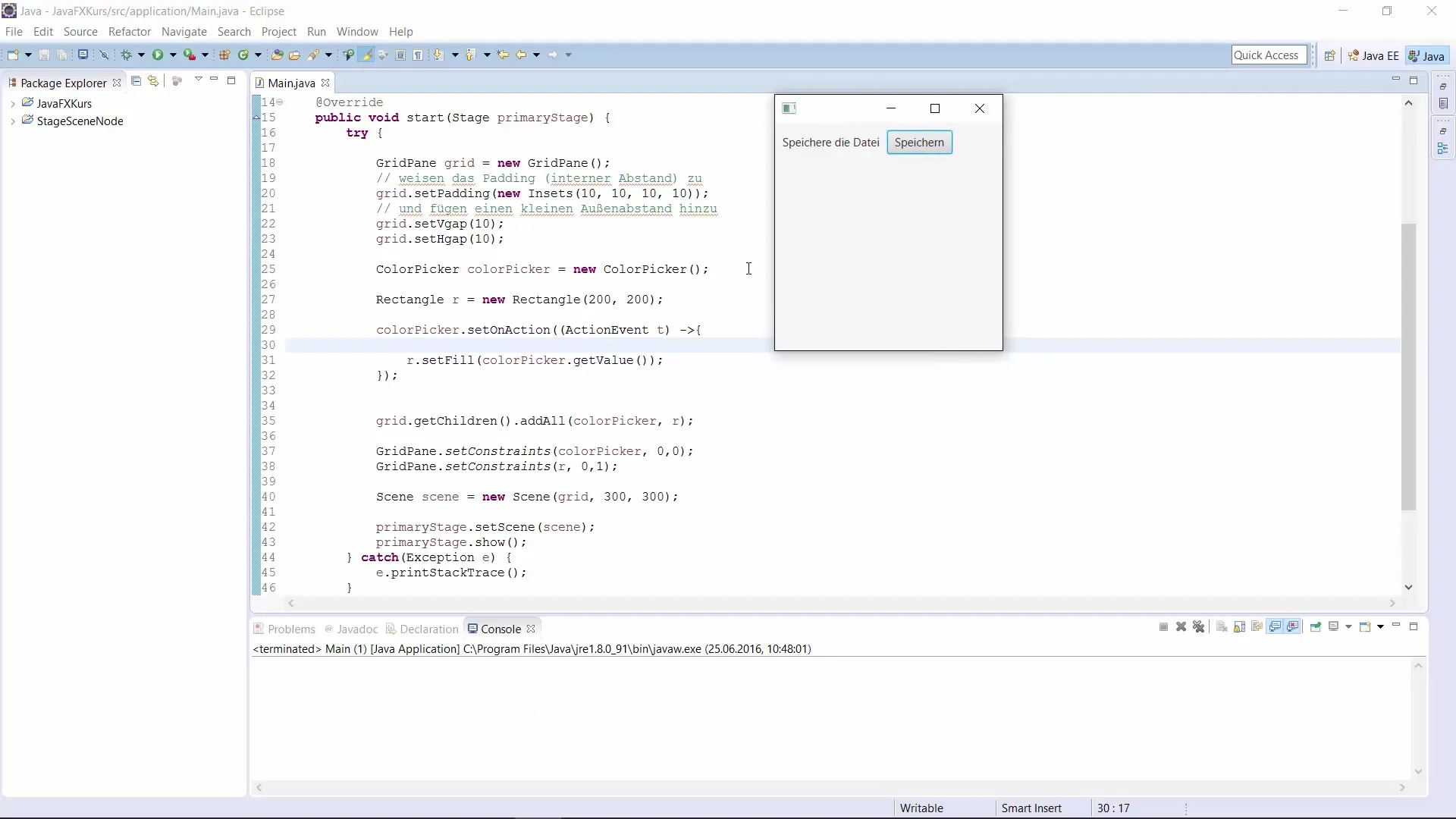
Task: Open the Refactor menu
Action: 130,32
